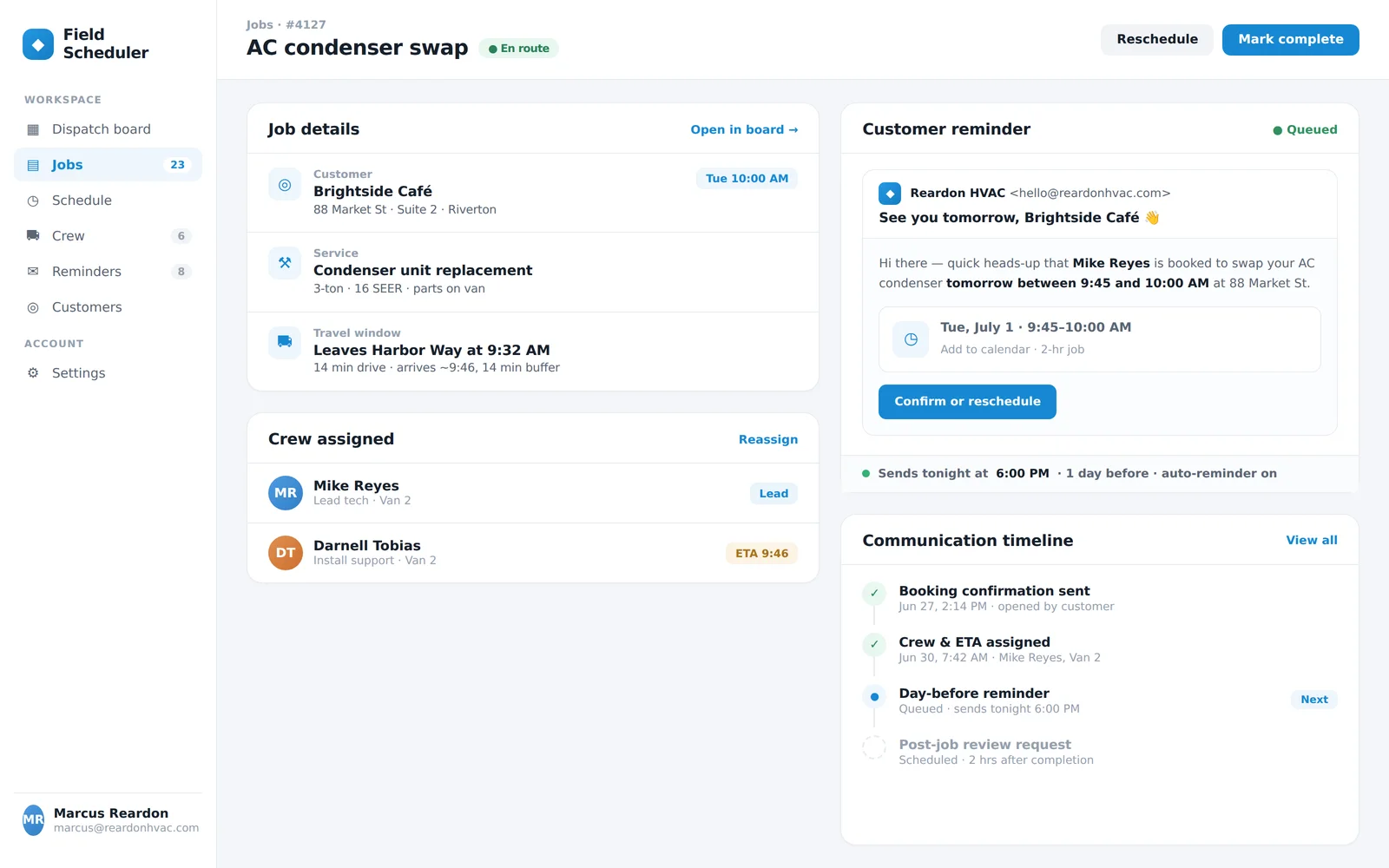
Task: Click the Dispatch board grid icon
Action: (x=33, y=129)
